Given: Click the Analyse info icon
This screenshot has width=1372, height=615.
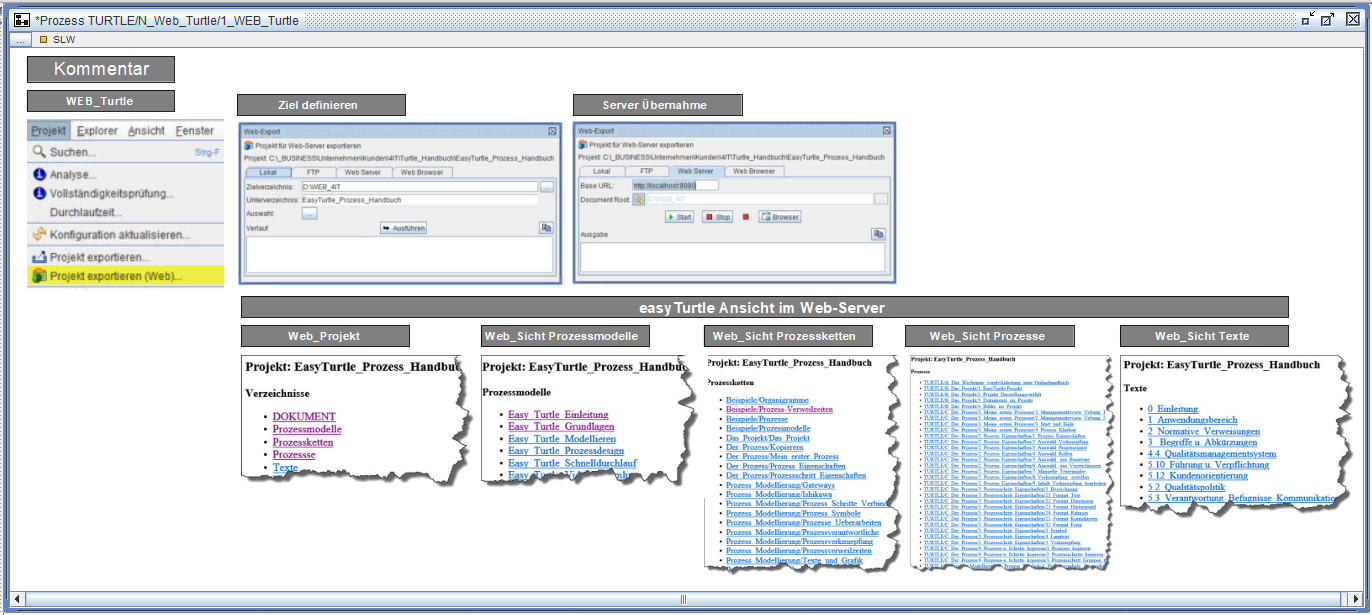Looking at the screenshot, I should click(39, 174).
